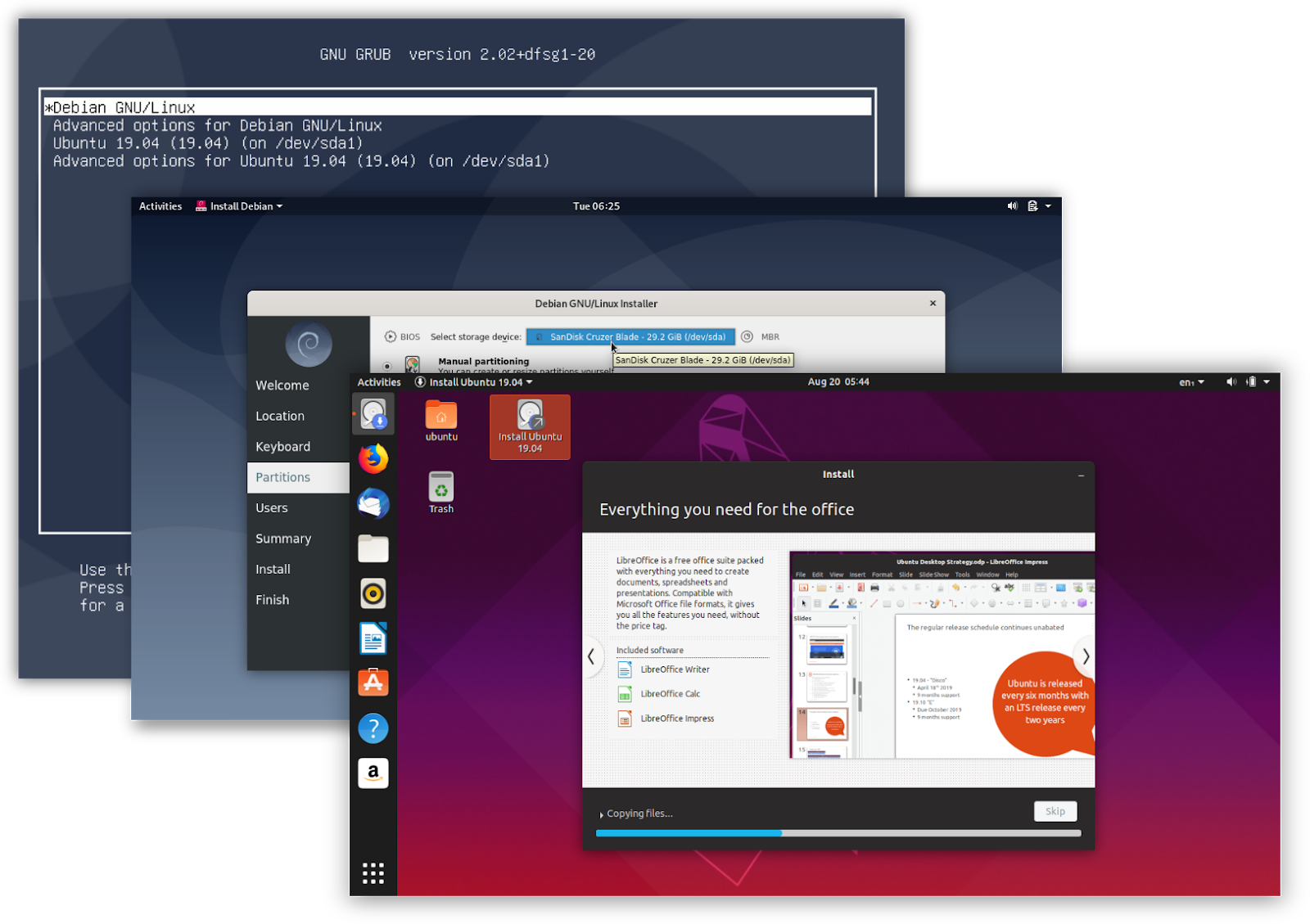
Task: Open Firefox from the Ubuntu dock
Action: tap(373, 458)
